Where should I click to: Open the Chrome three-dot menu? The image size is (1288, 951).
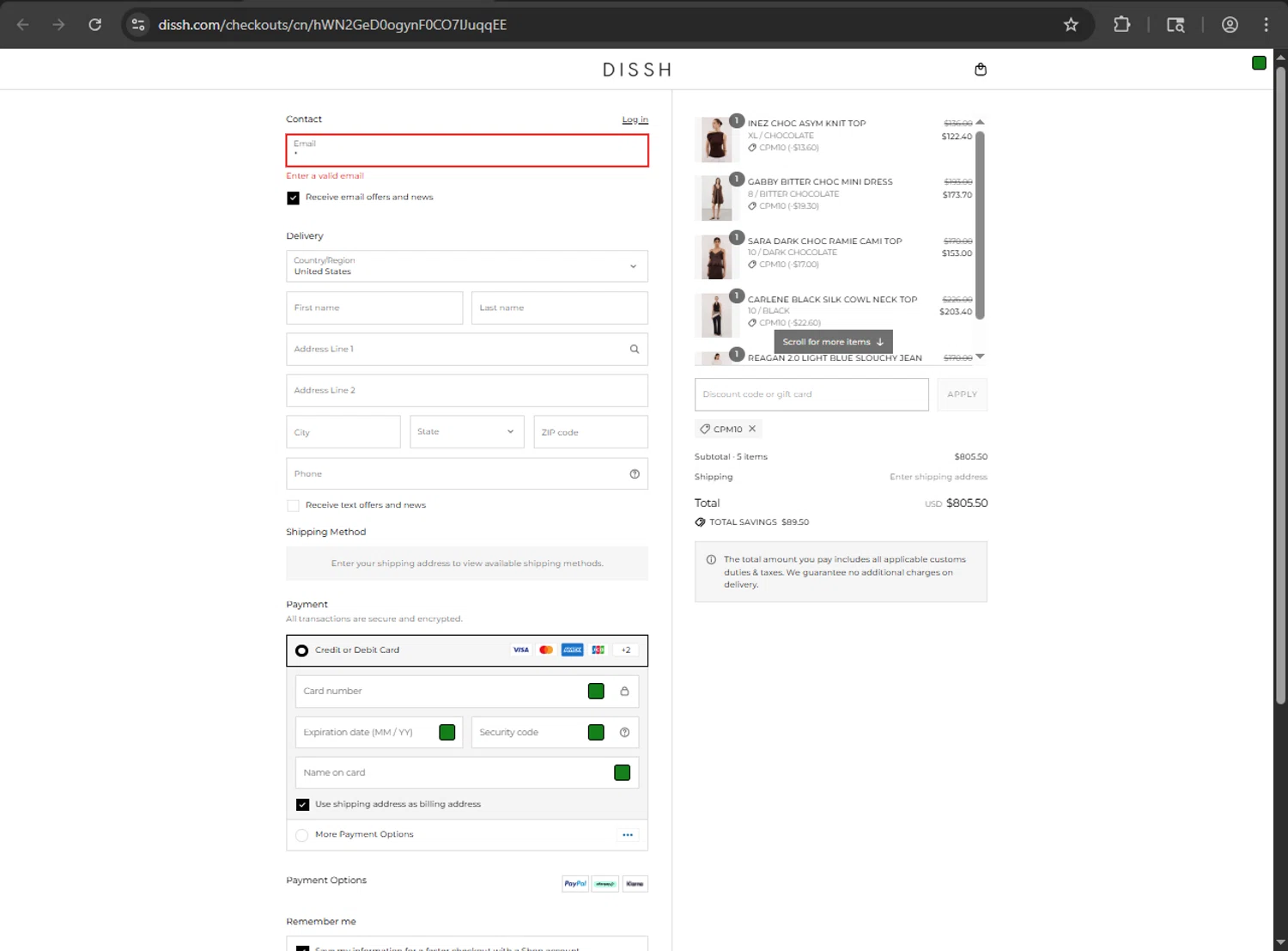(x=1266, y=24)
